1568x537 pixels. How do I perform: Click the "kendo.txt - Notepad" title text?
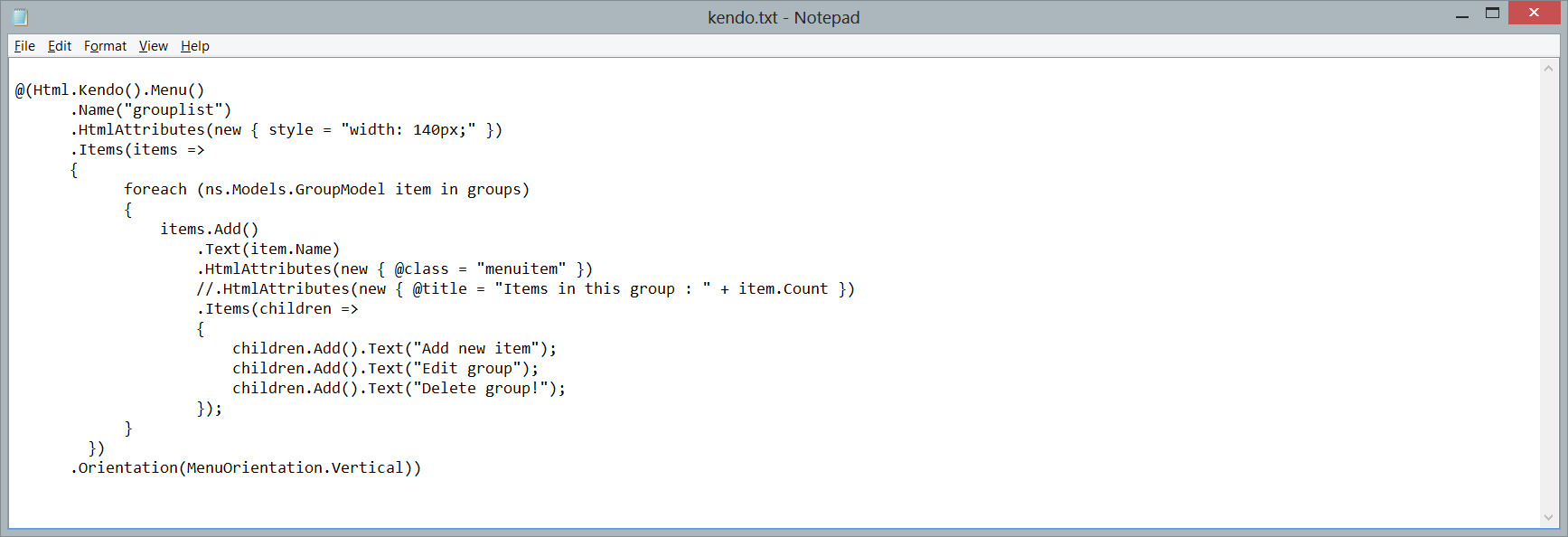(x=784, y=17)
